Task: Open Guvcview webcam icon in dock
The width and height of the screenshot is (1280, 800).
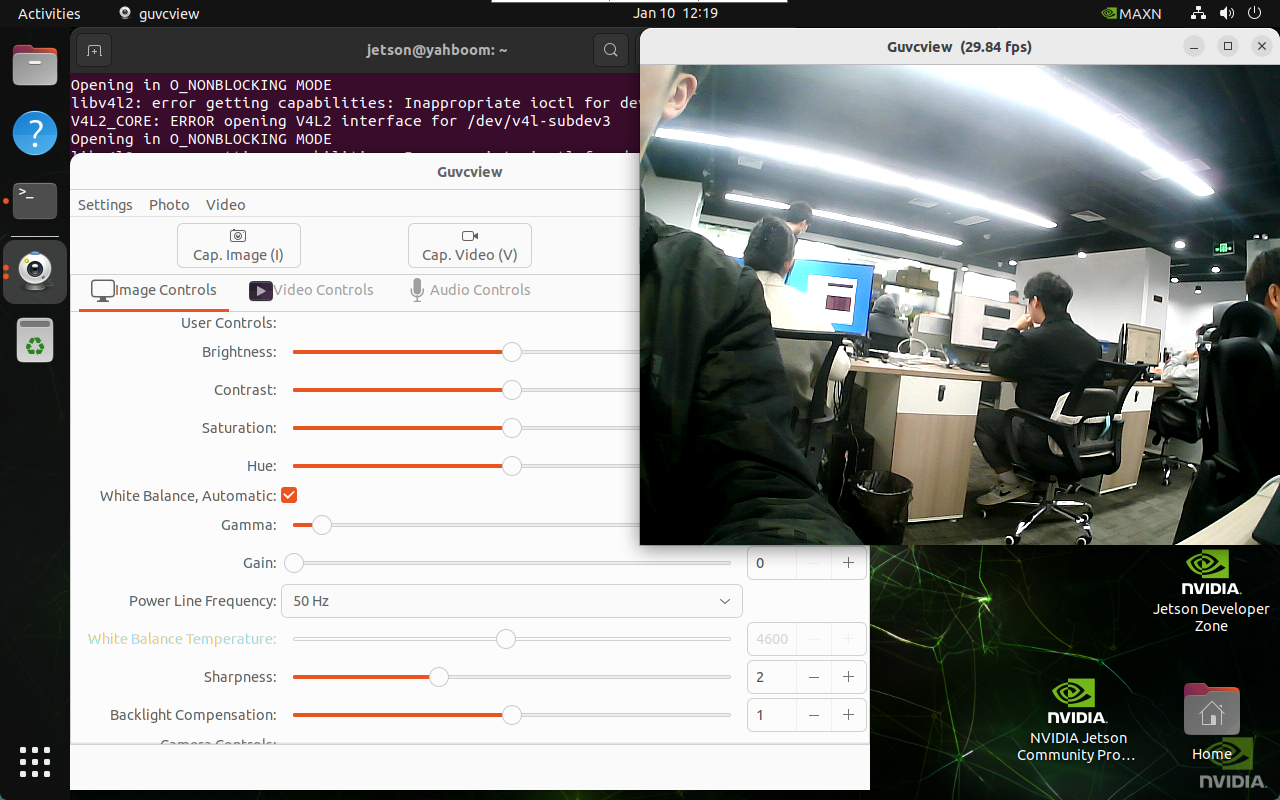Action: pyautogui.click(x=35, y=271)
